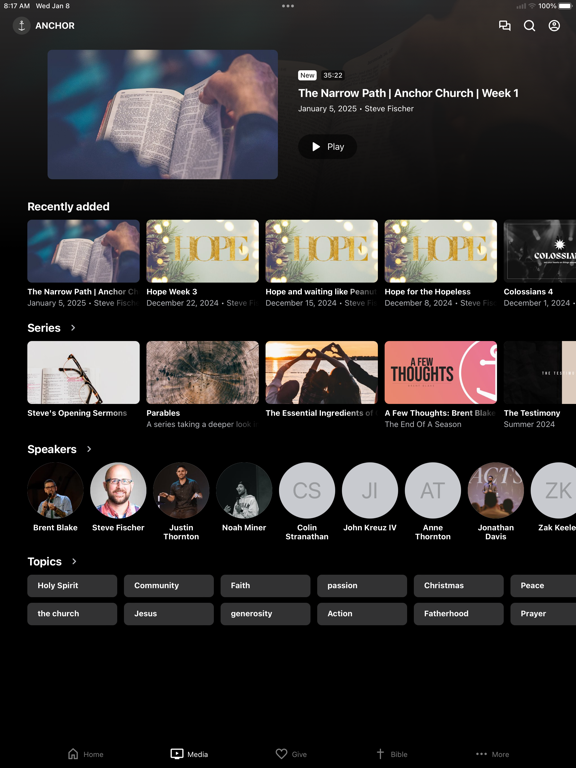The width and height of the screenshot is (576, 768).
Task: Open the Narrow Path featured title
Action: tap(408, 93)
